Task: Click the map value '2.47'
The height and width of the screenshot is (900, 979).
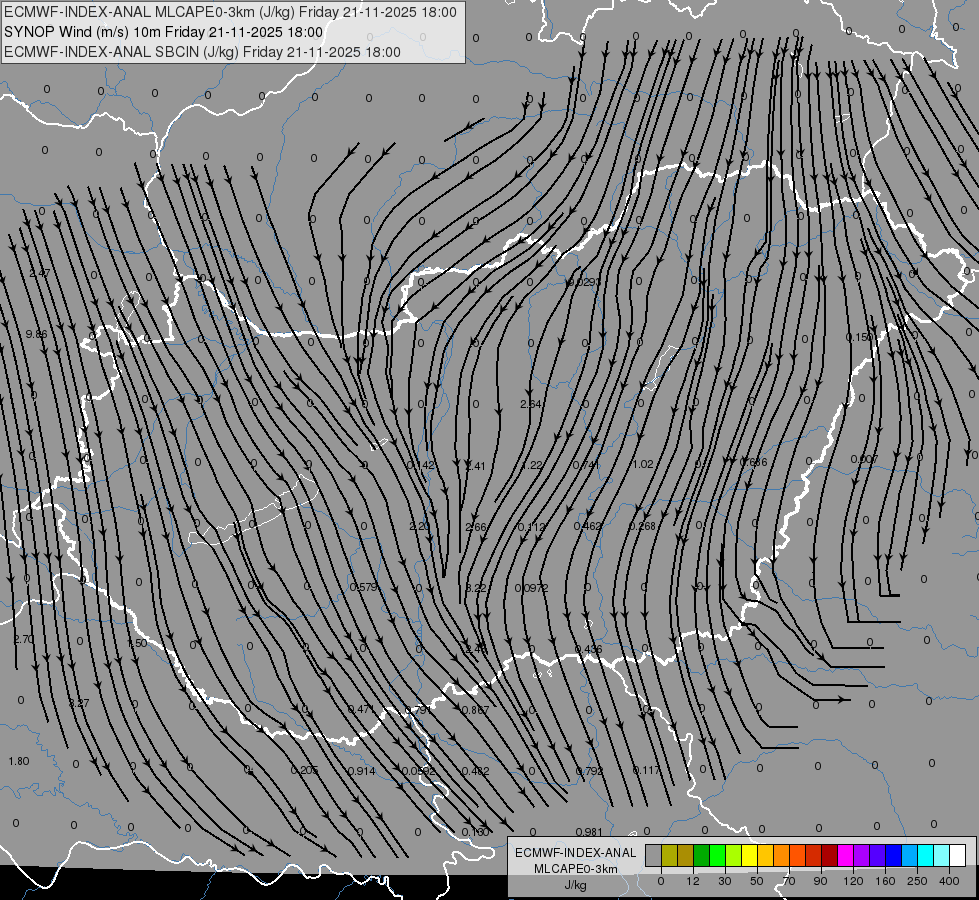Action: click(39, 274)
